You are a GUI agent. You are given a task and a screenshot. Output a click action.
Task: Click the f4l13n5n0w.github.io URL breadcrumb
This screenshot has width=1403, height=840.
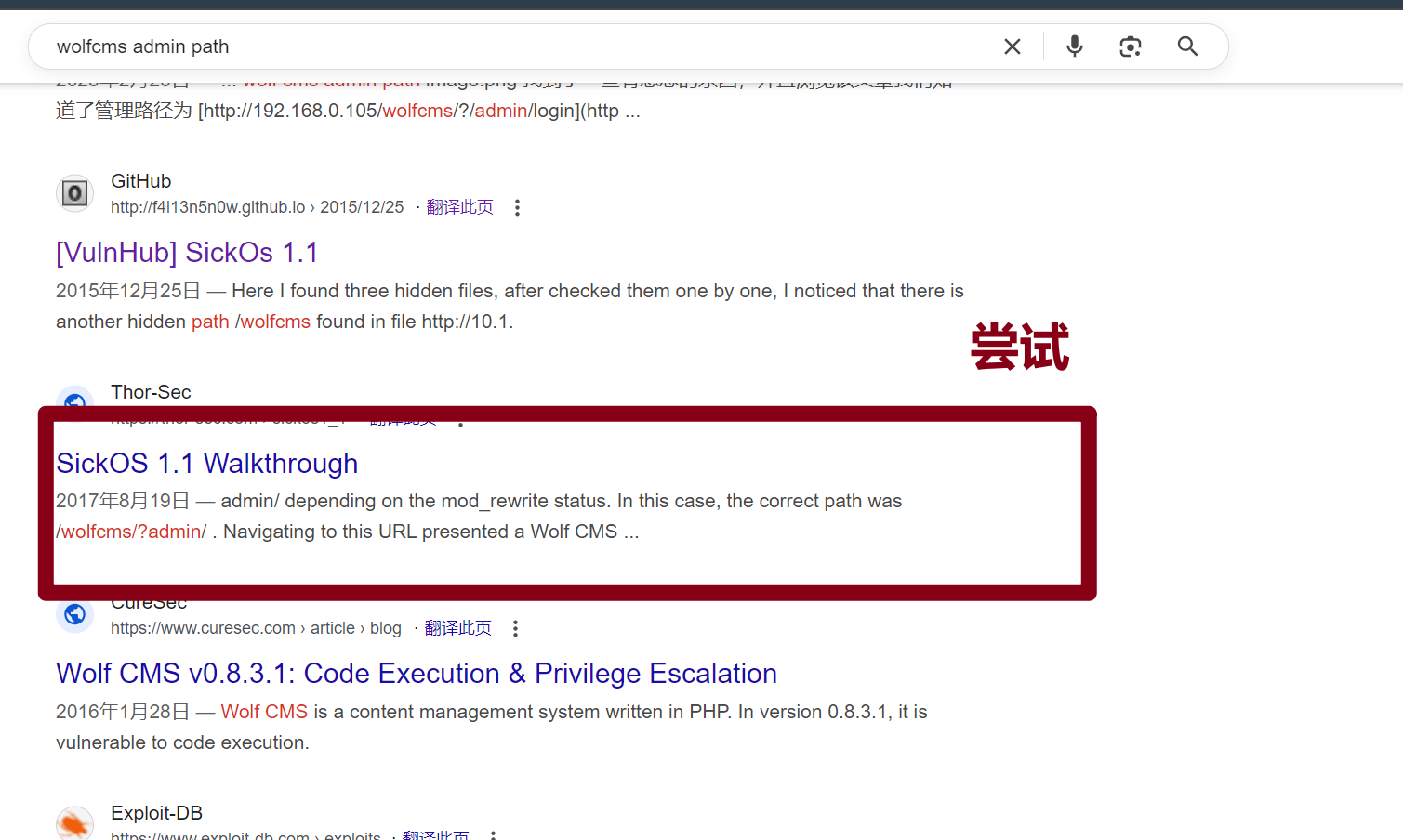coord(207,207)
